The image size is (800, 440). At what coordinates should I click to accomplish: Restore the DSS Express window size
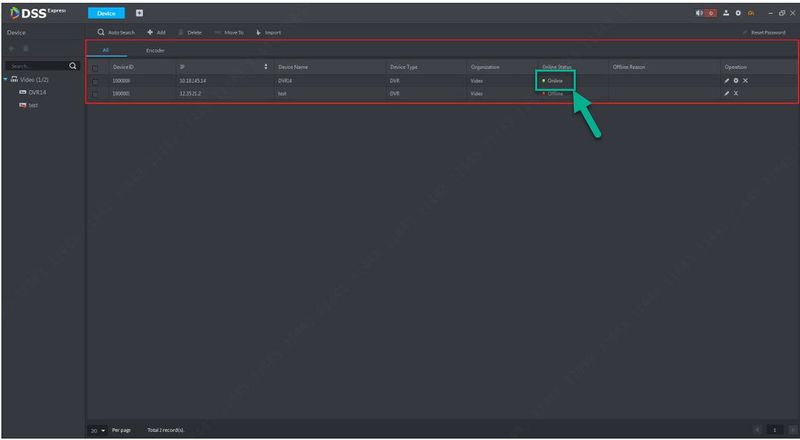pyautogui.click(x=782, y=13)
